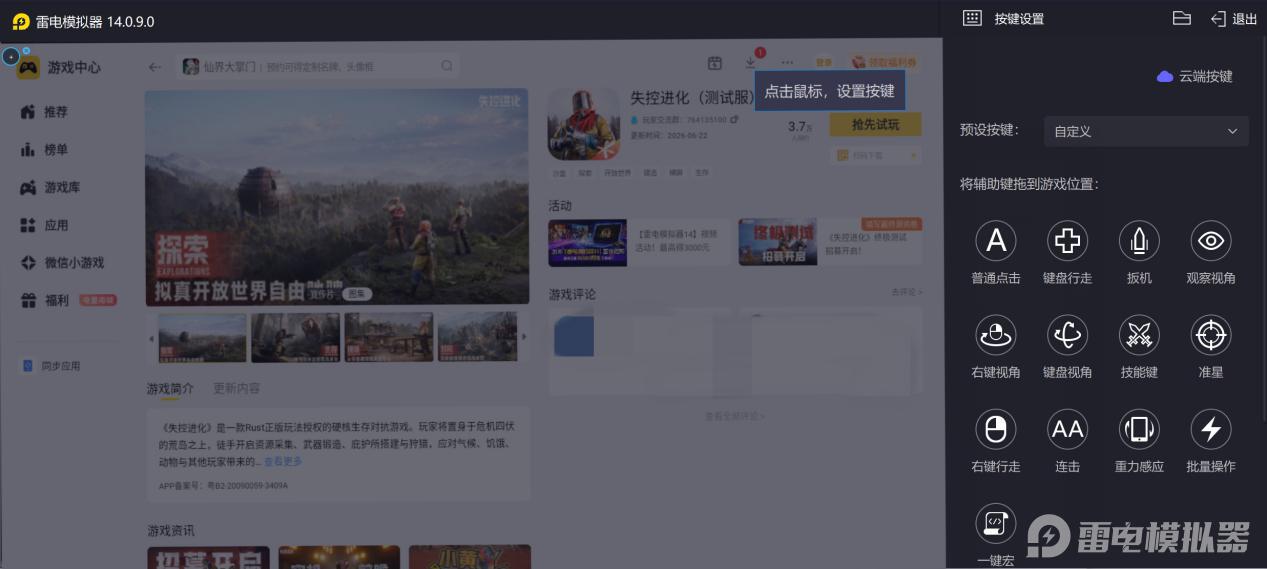Click 去评论 link in reviews
Screen dimensions: 1267x569
(x=907, y=293)
